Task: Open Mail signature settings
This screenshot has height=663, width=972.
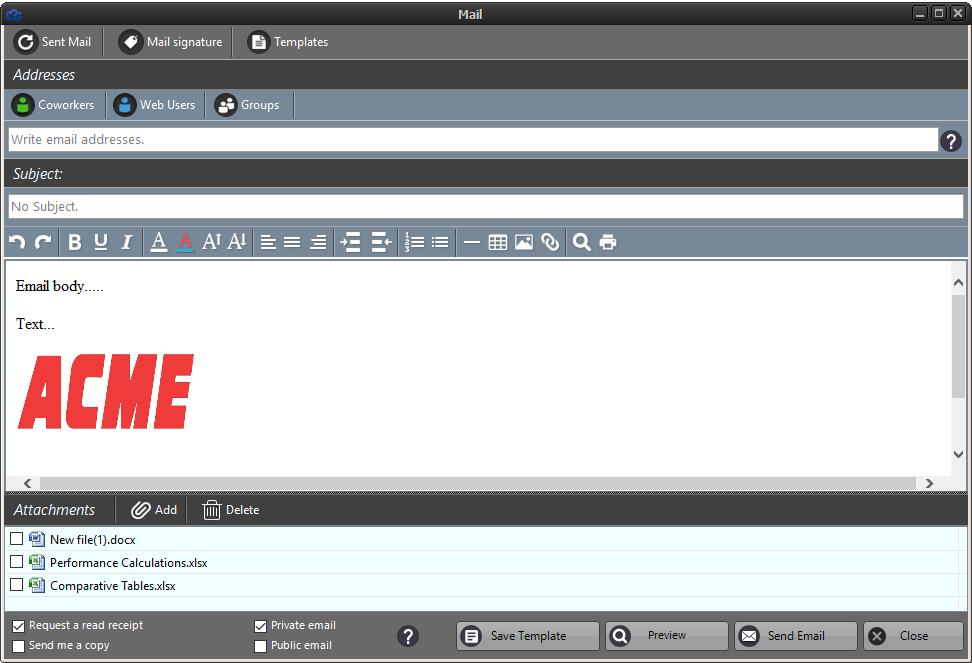Action: (x=170, y=42)
